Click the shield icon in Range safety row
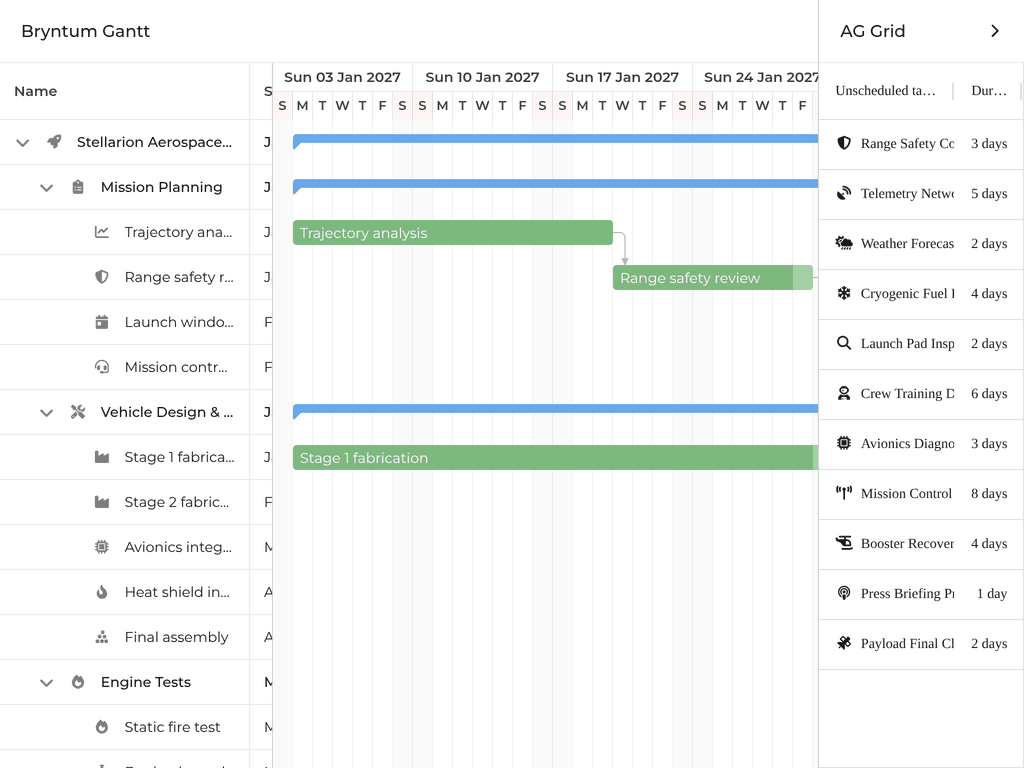Screen dimensions: 1024x768 (102, 277)
